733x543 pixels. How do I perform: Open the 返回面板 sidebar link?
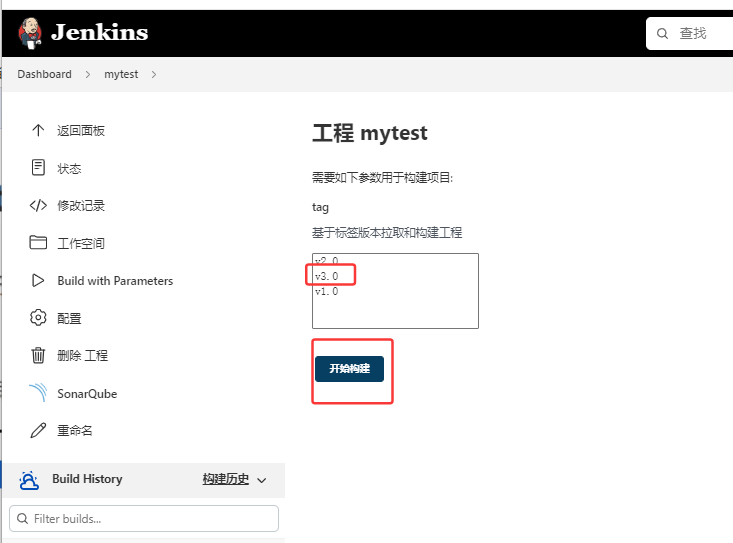pos(81,131)
